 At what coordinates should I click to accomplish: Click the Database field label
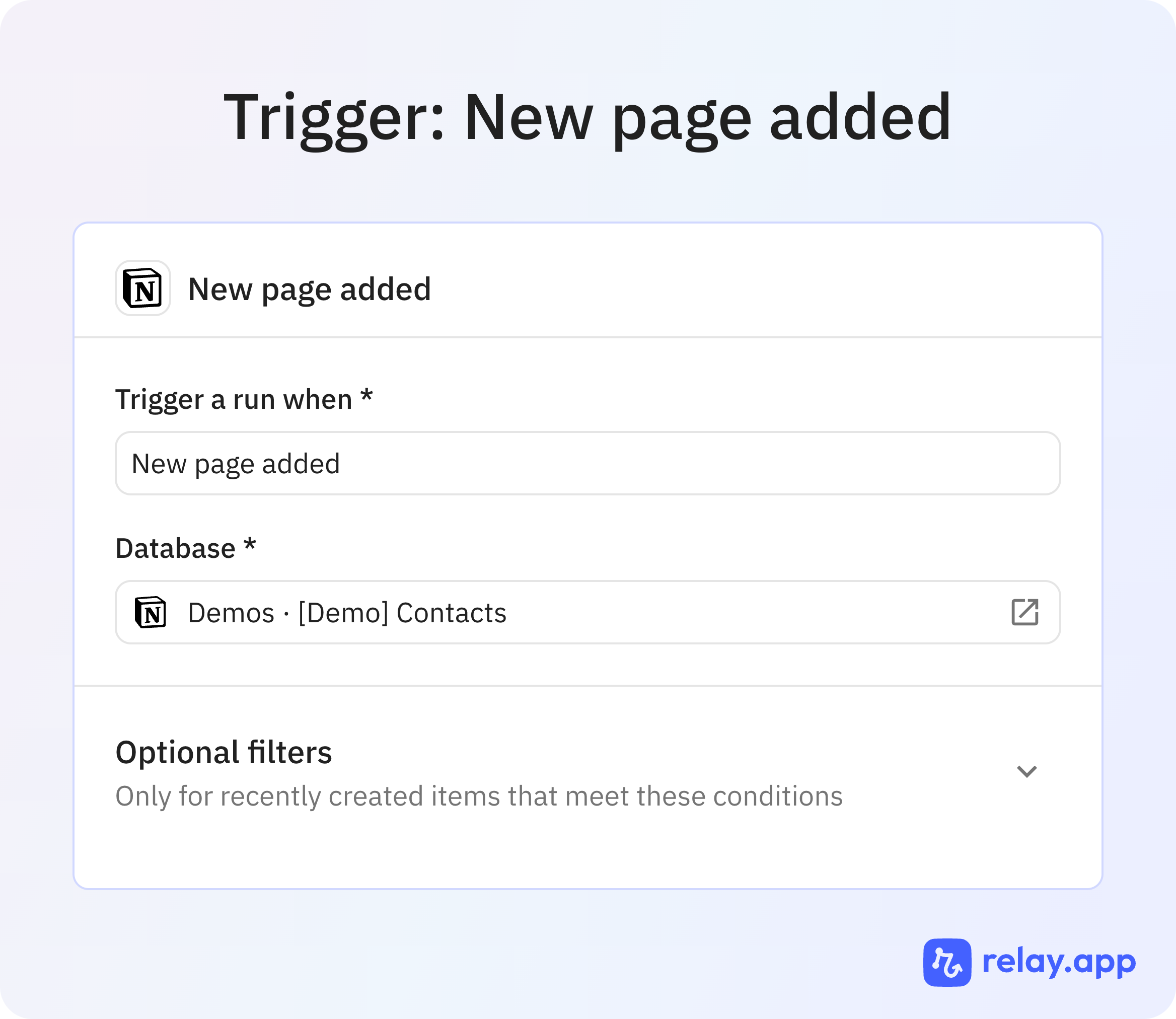point(175,549)
